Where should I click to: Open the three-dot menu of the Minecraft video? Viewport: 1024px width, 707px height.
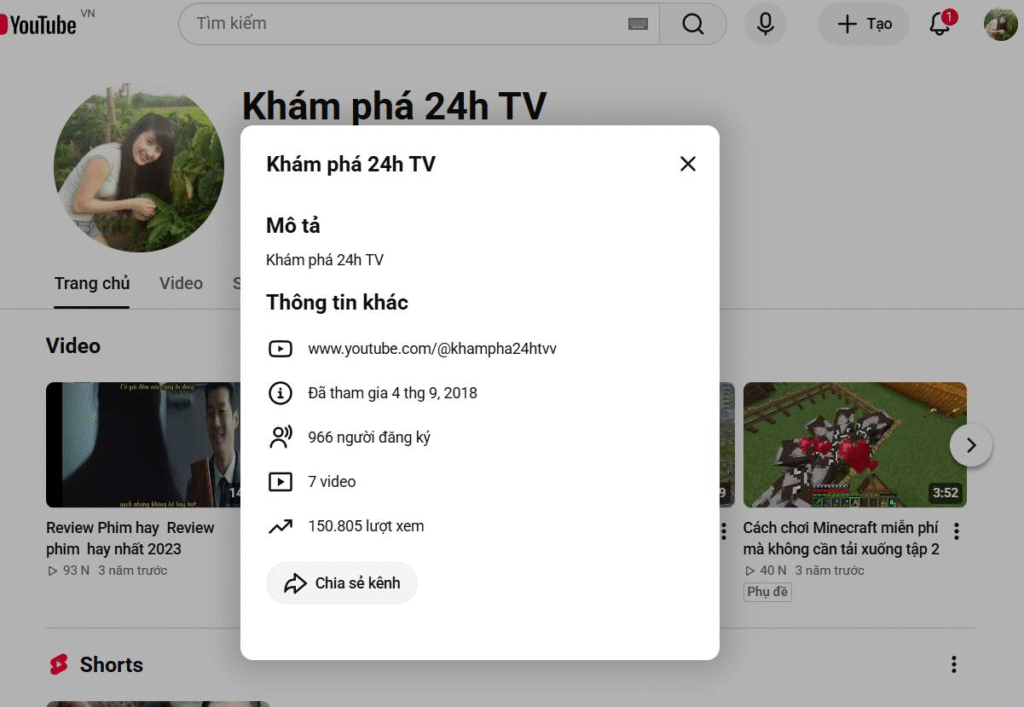pos(956,531)
